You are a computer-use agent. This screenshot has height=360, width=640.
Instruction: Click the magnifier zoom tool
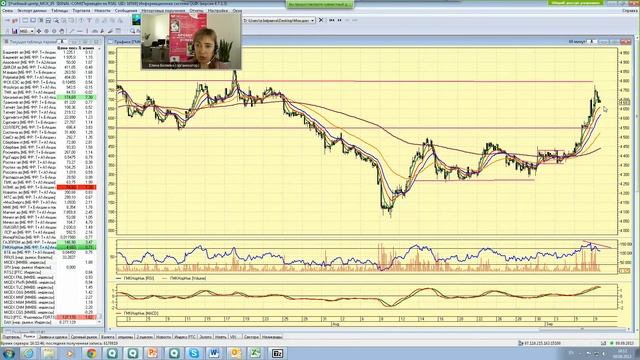[x=133, y=31]
